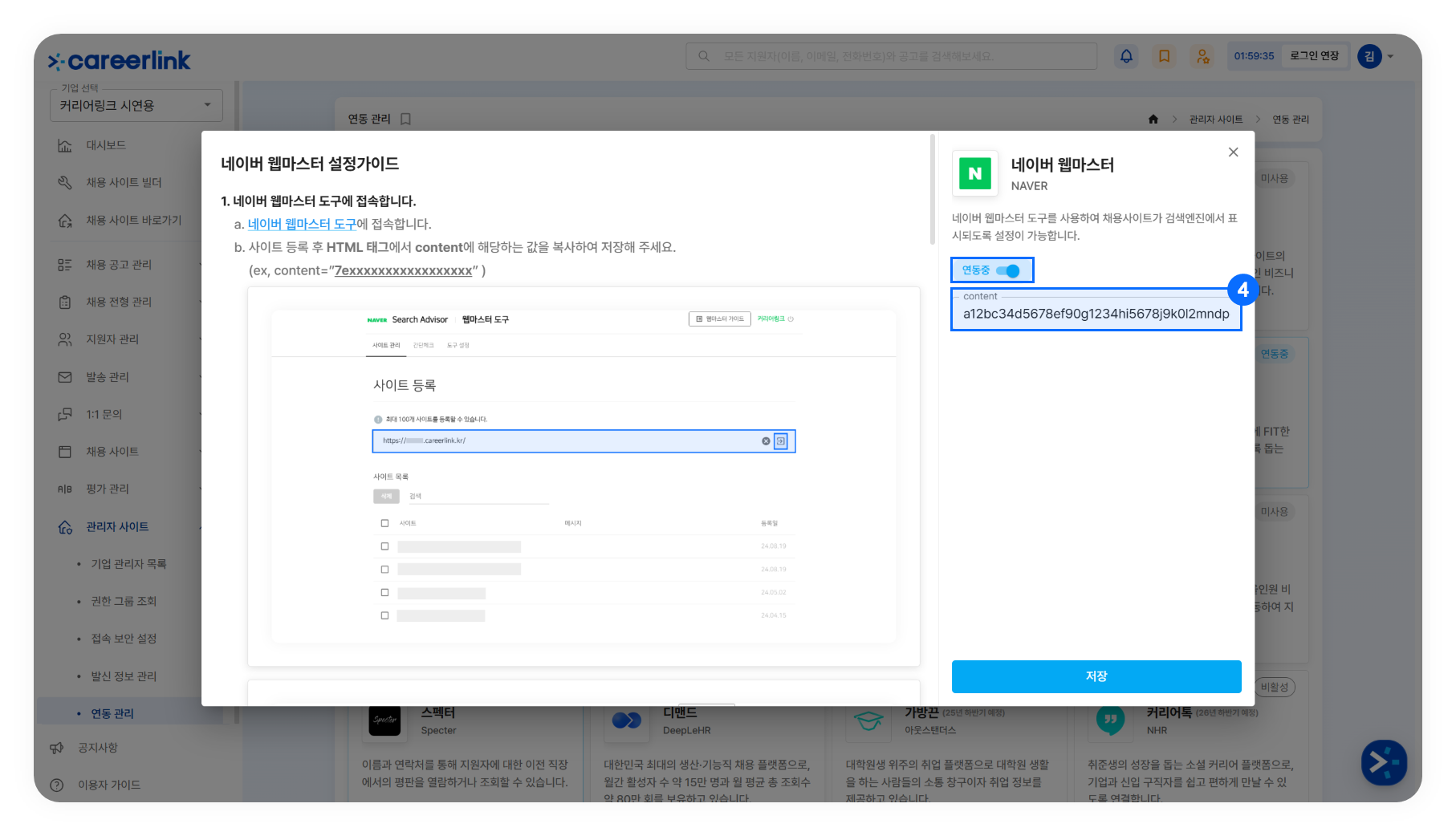Click the 1:1 문의 chat icon

click(x=65, y=414)
